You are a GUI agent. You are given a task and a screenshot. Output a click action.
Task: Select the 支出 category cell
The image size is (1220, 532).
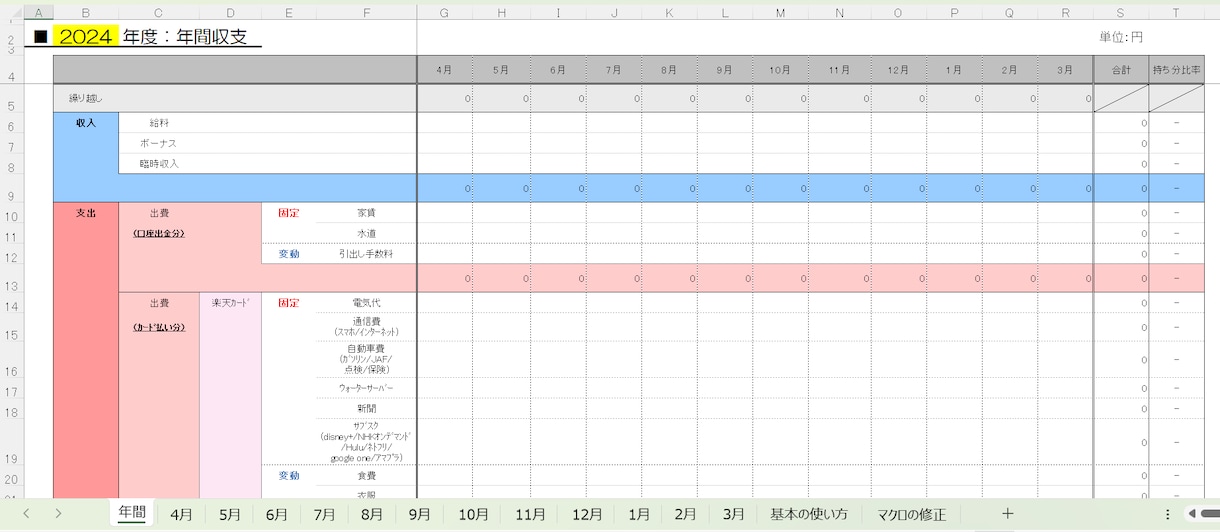coord(85,213)
